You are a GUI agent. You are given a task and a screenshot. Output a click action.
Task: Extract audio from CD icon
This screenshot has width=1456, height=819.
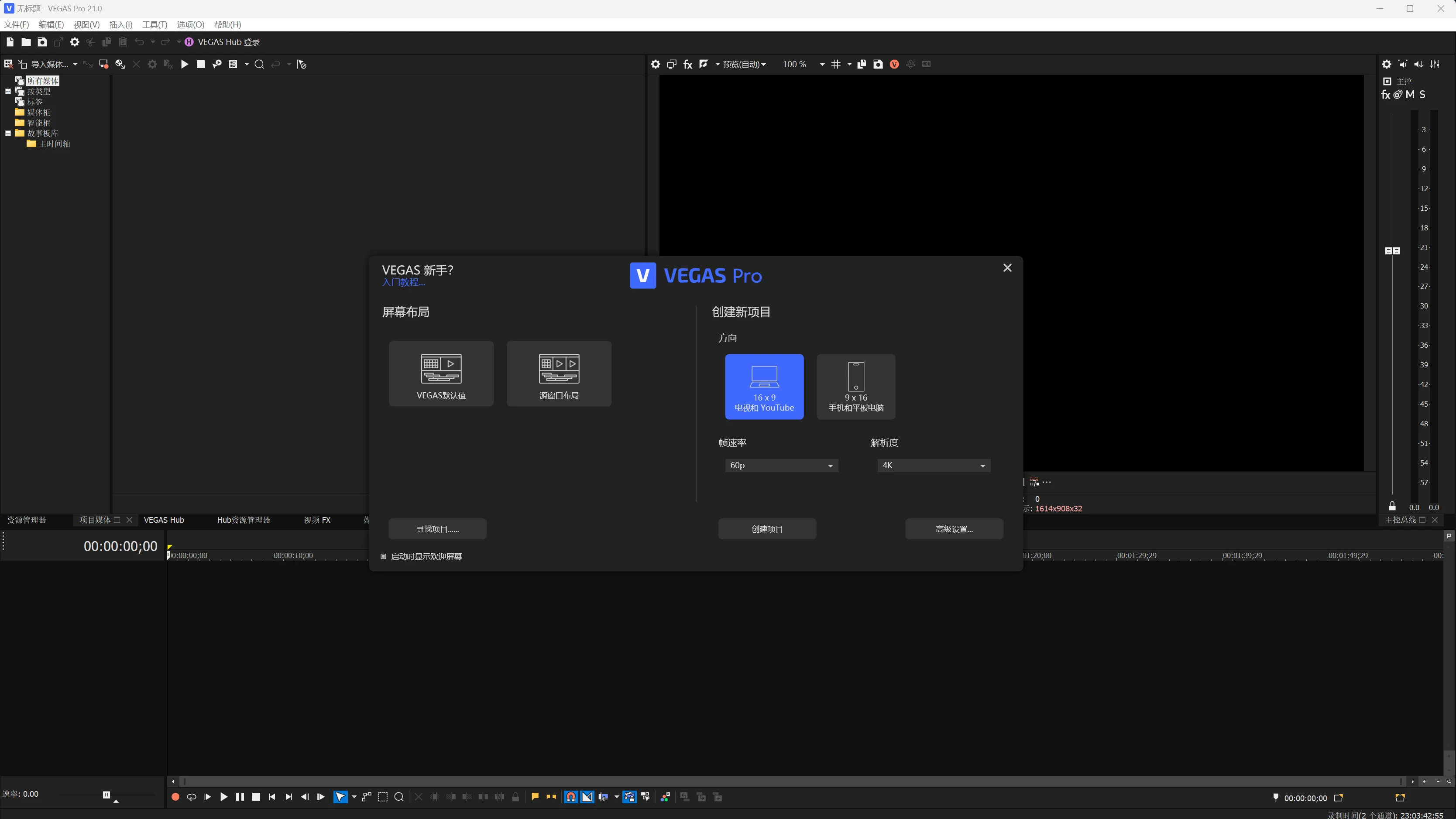120,65
